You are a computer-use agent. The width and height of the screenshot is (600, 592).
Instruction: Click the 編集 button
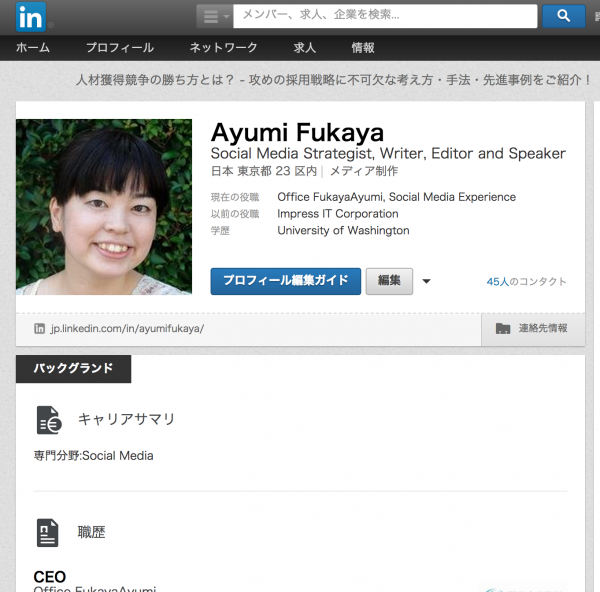click(389, 281)
